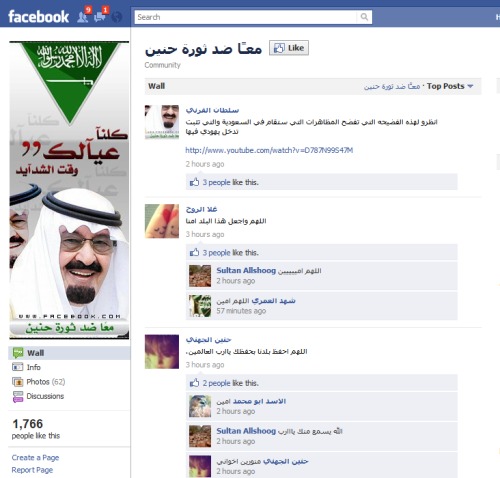Click the search magnifier icon
500x478 pixels.
(364, 17)
